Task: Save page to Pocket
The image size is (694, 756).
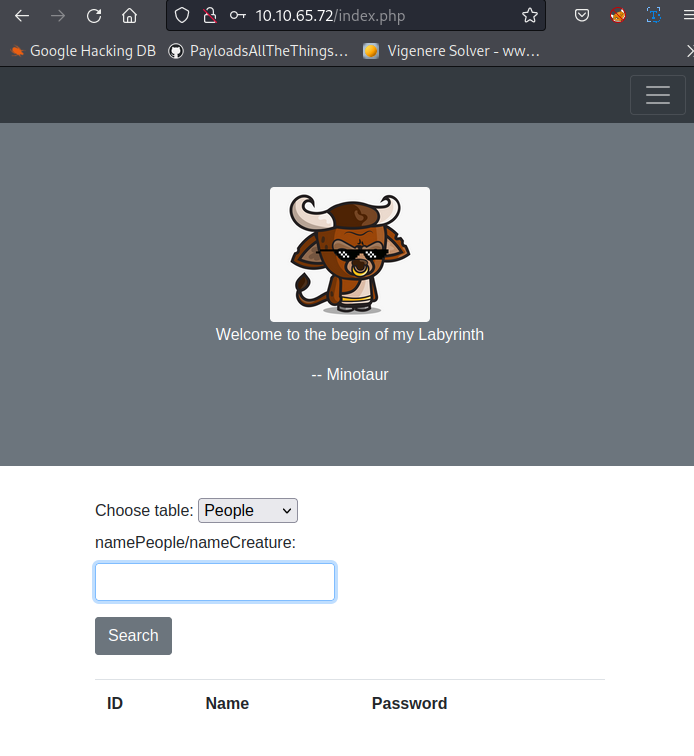Action: pos(582,16)
